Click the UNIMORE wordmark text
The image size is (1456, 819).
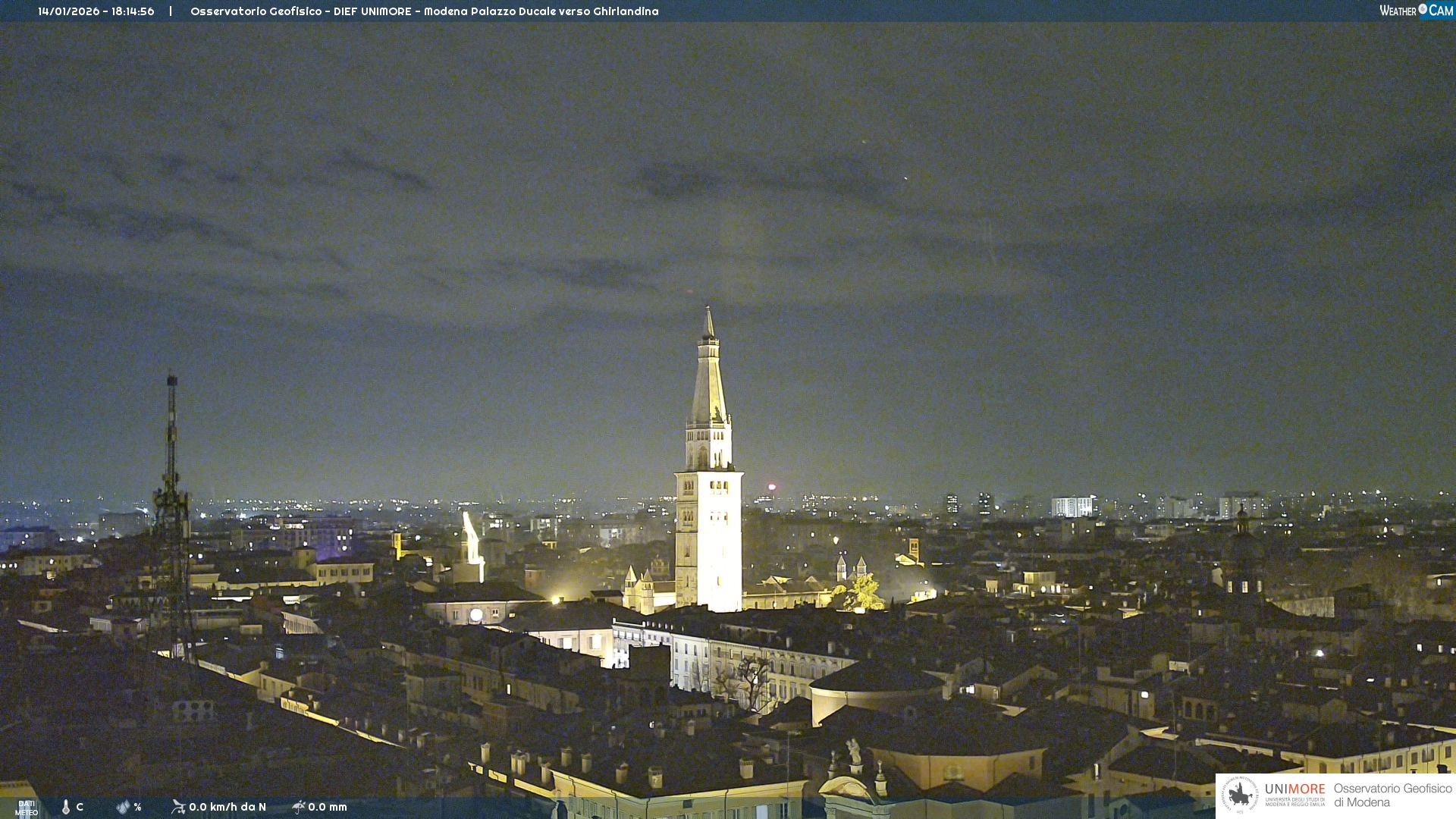pos(1294,789)
